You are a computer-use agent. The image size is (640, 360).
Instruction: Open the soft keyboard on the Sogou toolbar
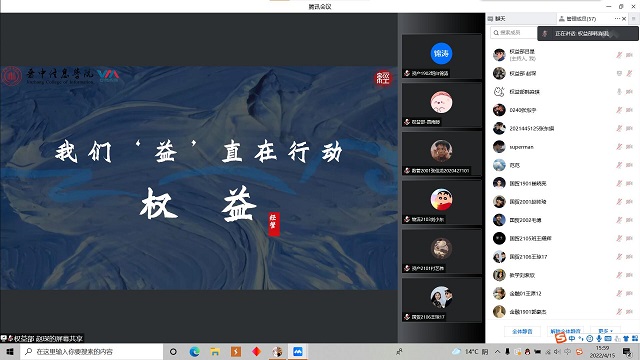[608, 338]
